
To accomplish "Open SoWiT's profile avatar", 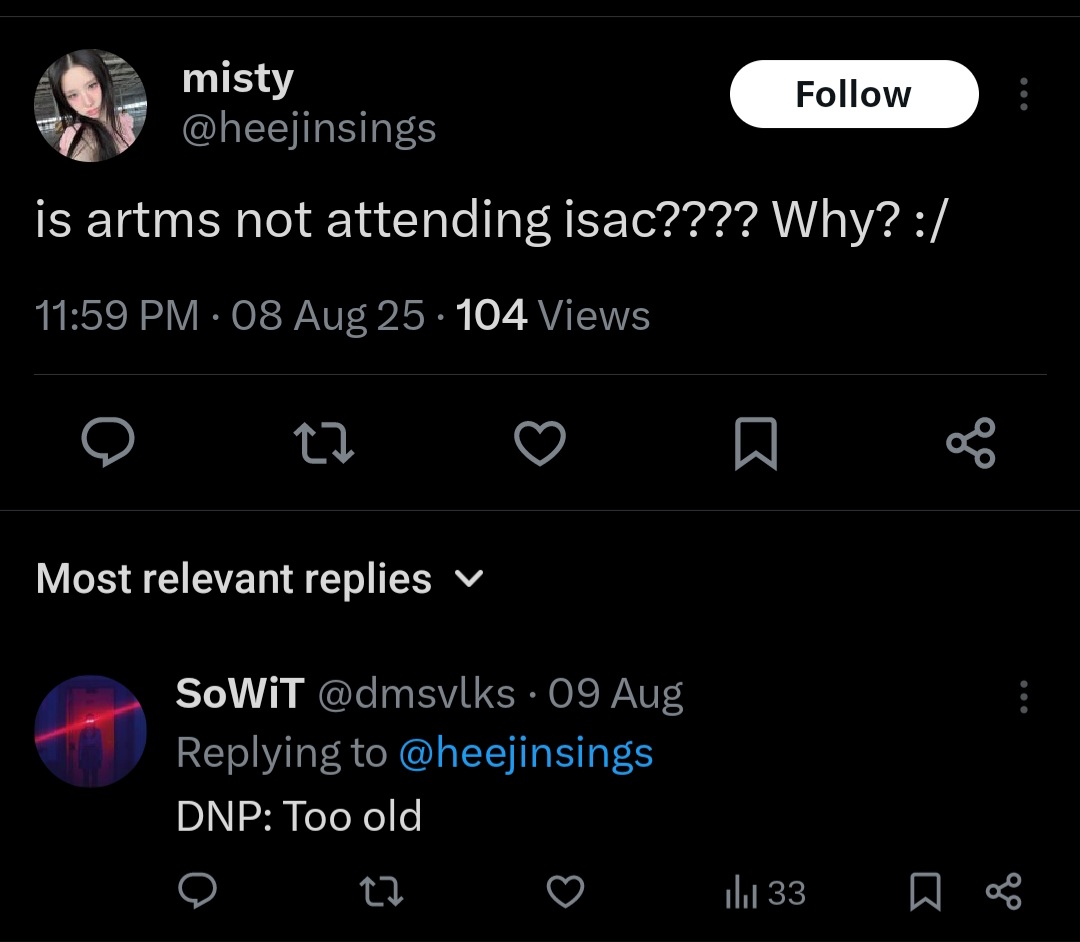I will point(91,731).
